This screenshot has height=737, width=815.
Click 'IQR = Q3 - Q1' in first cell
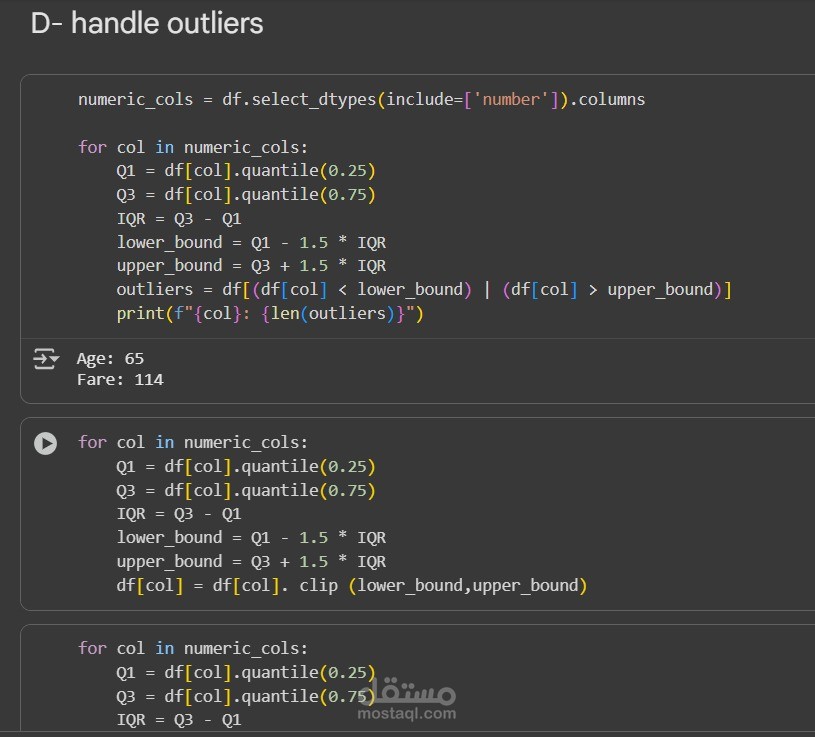[x=179, y=219]
